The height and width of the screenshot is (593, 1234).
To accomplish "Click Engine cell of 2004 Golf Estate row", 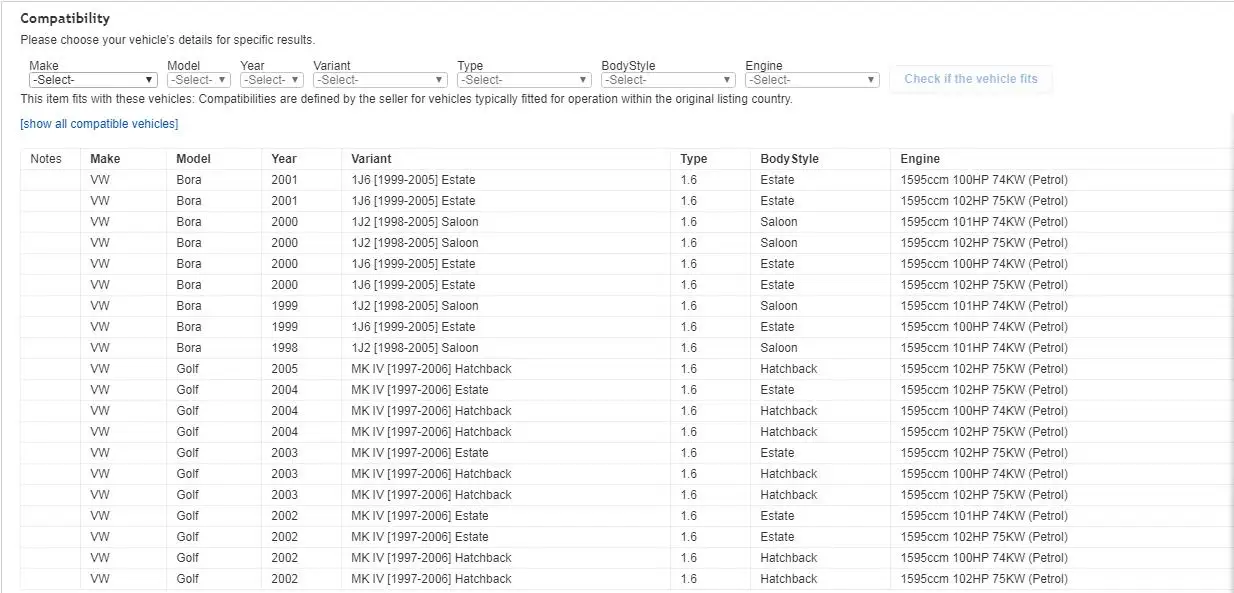I will [x=1062, y=390].
